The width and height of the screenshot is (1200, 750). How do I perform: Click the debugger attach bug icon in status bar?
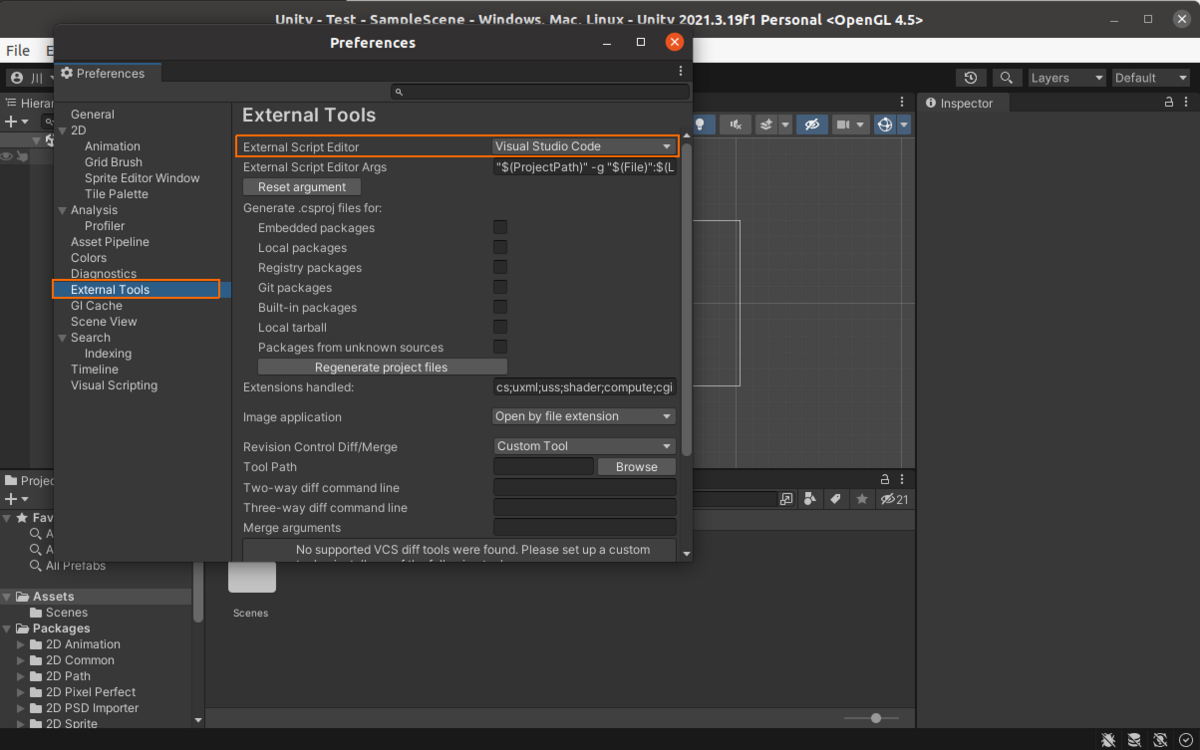1108,739
